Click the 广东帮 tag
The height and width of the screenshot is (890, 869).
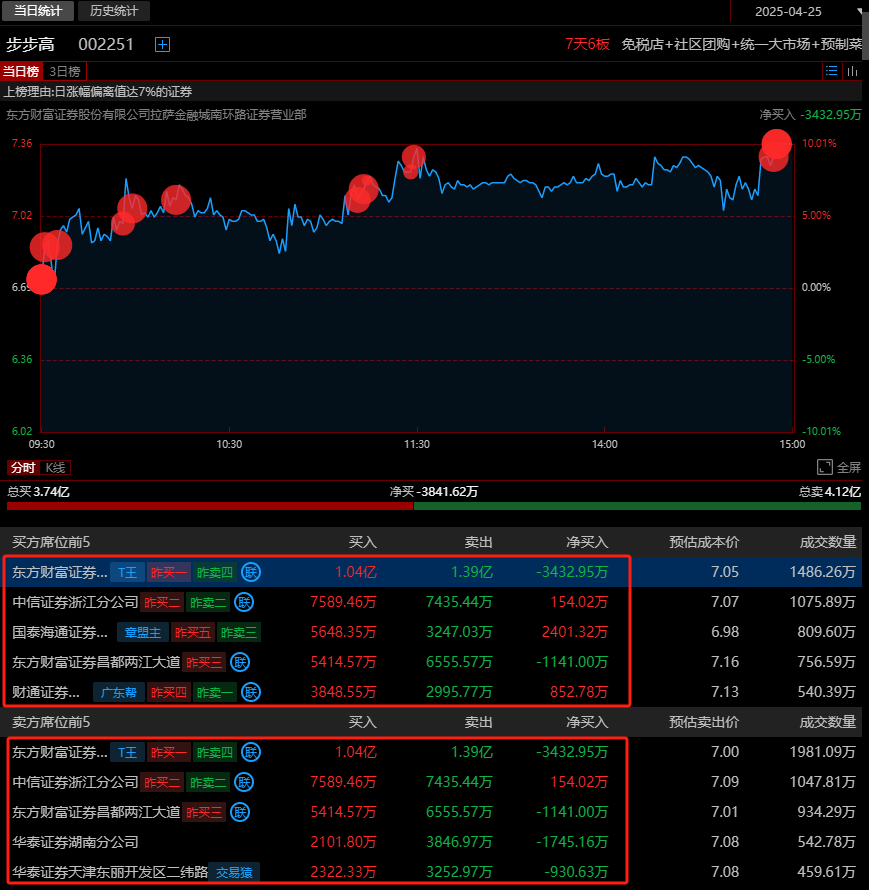[119, 692]
